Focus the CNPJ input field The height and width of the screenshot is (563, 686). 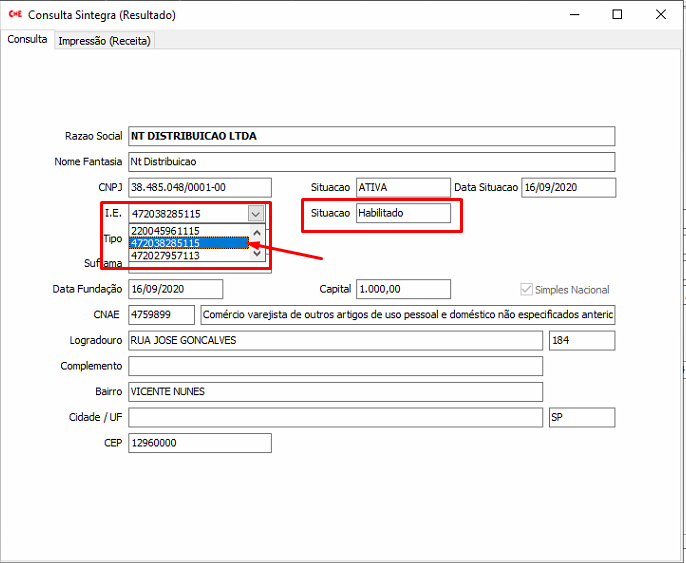pos(200,188)
